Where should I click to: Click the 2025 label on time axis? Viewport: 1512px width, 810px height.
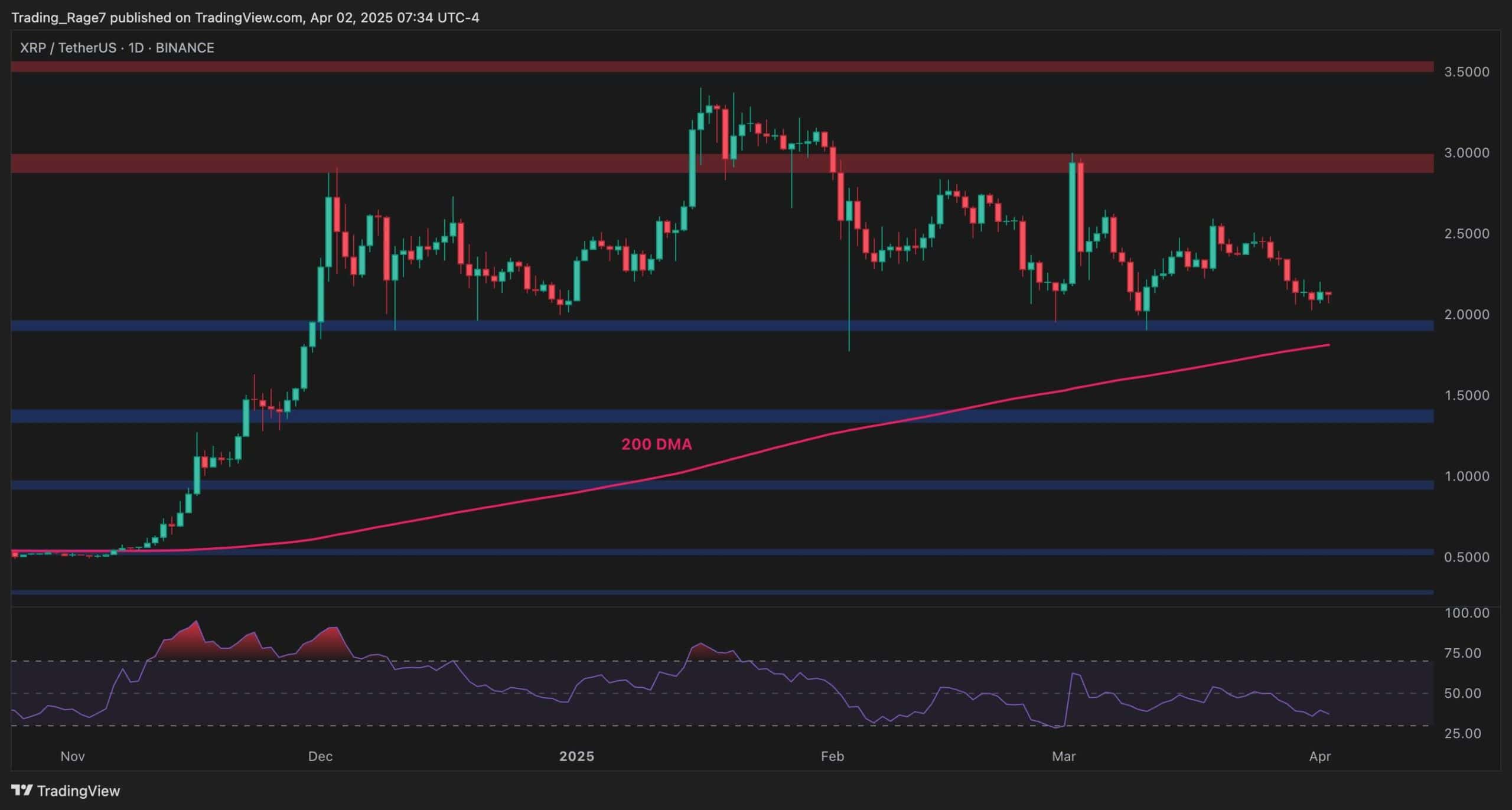click(x=577, y=756)
